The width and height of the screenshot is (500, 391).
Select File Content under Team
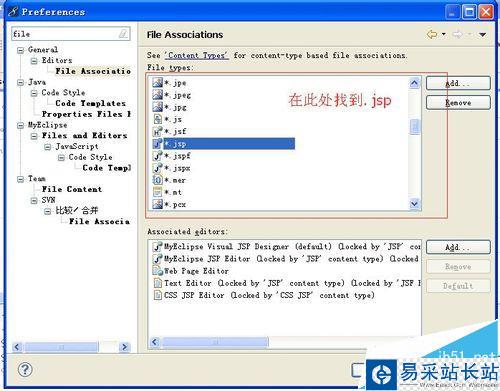[72, 189]
